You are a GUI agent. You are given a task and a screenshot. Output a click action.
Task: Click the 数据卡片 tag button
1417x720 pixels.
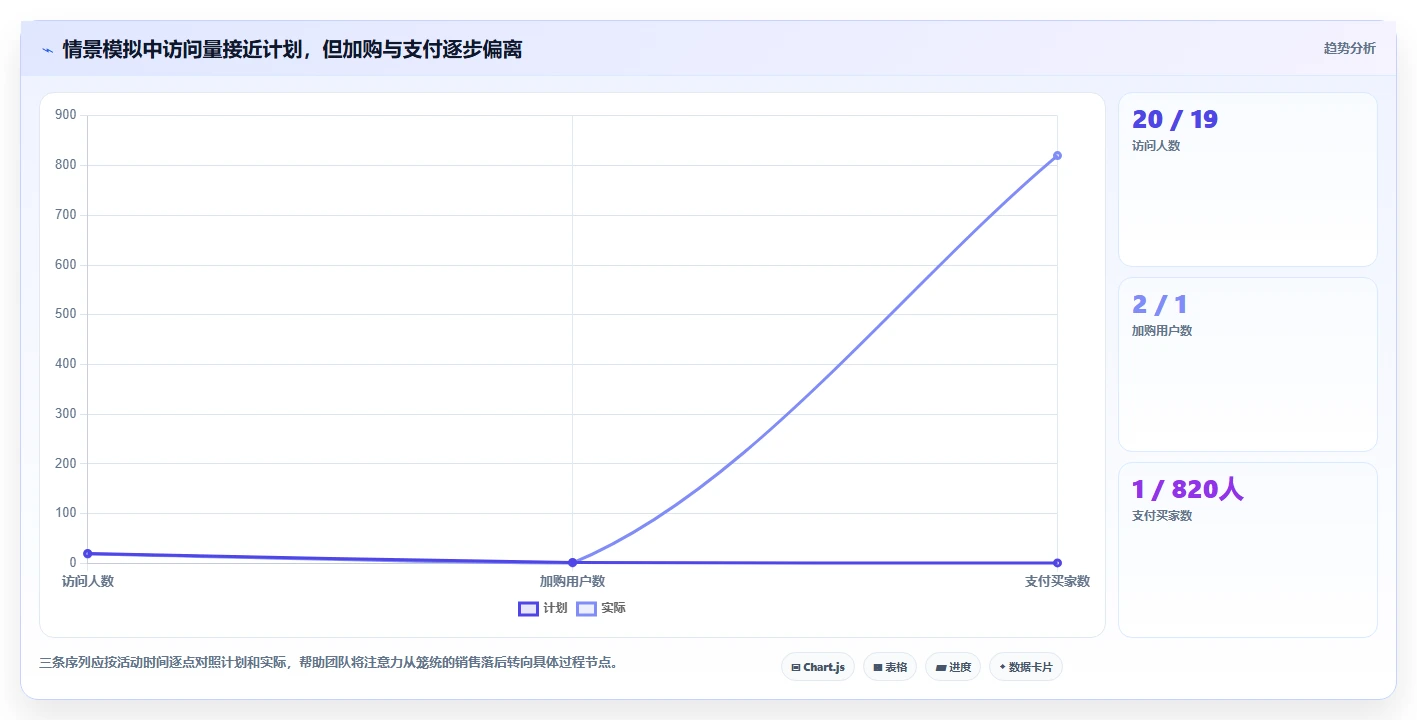coord(1026,667)
